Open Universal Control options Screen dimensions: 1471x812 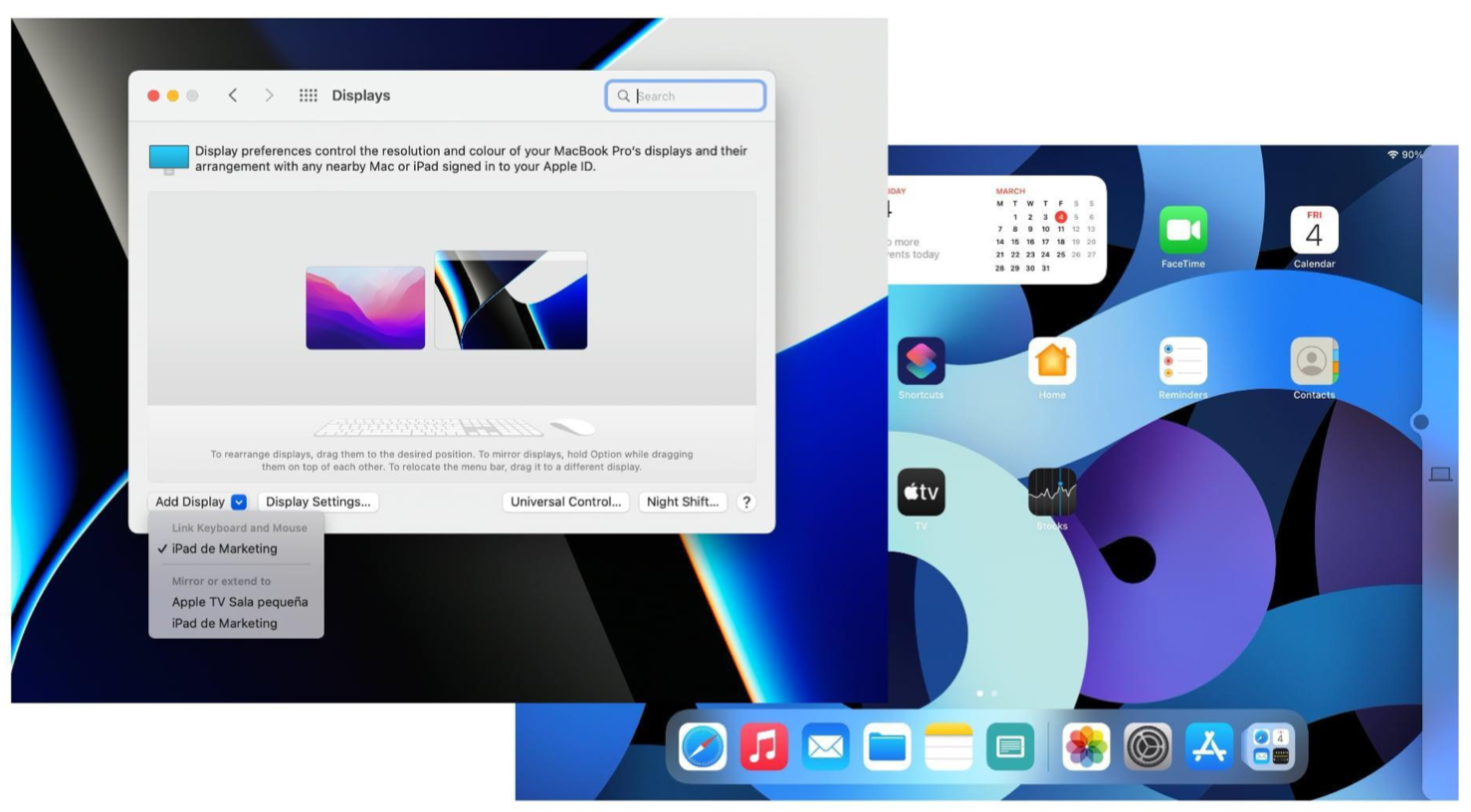pos(565,503)
